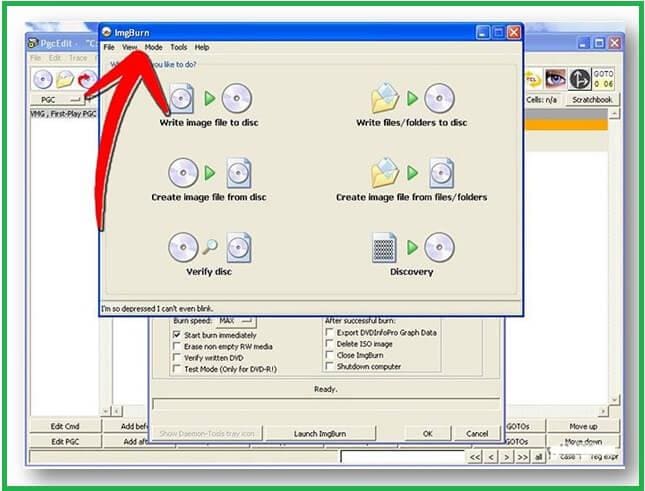
Task: Enable Test Mode (Only for DVD-R!)
Action: coord(177,369)
